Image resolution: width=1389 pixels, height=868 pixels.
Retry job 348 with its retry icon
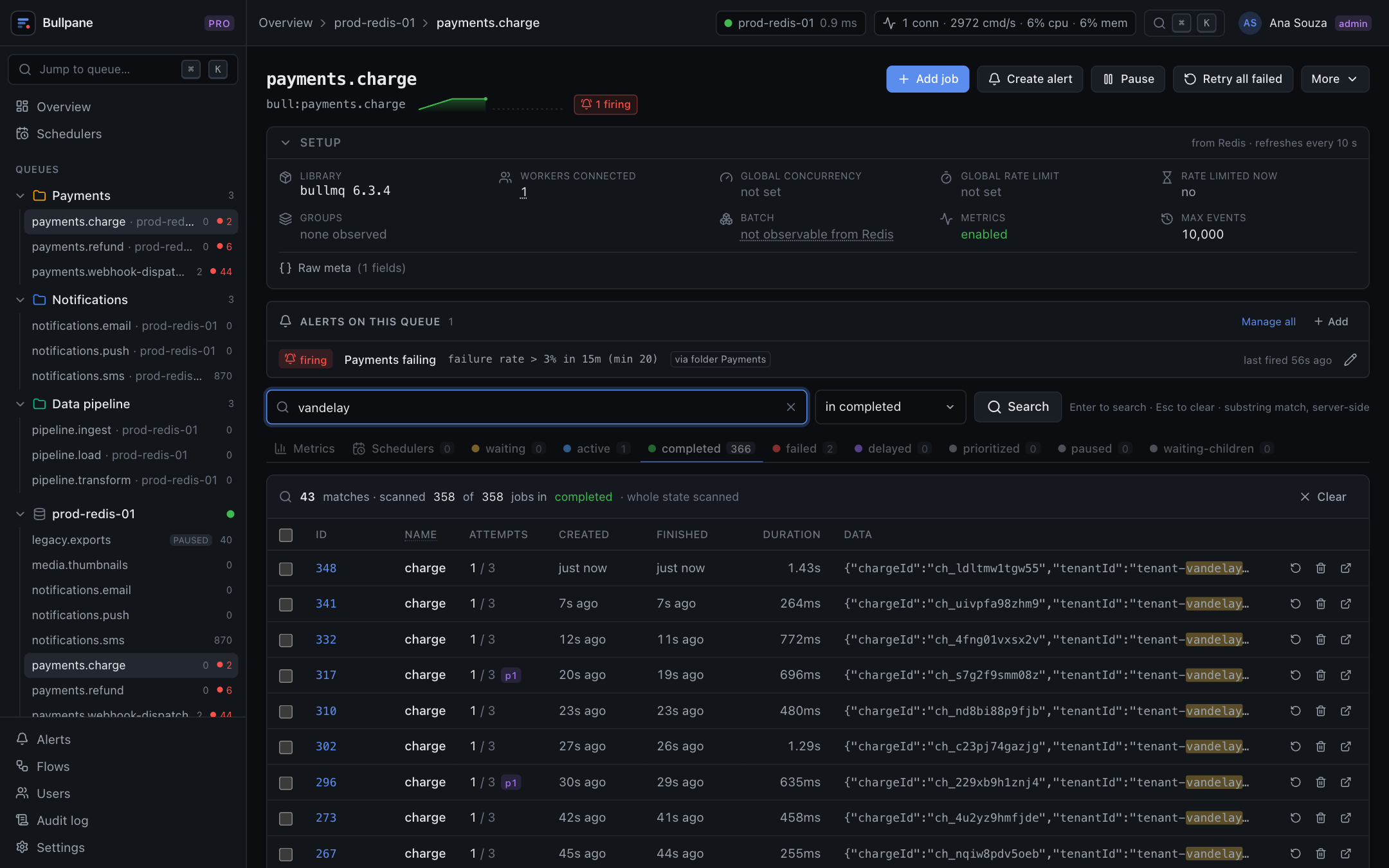[1296, 568]
